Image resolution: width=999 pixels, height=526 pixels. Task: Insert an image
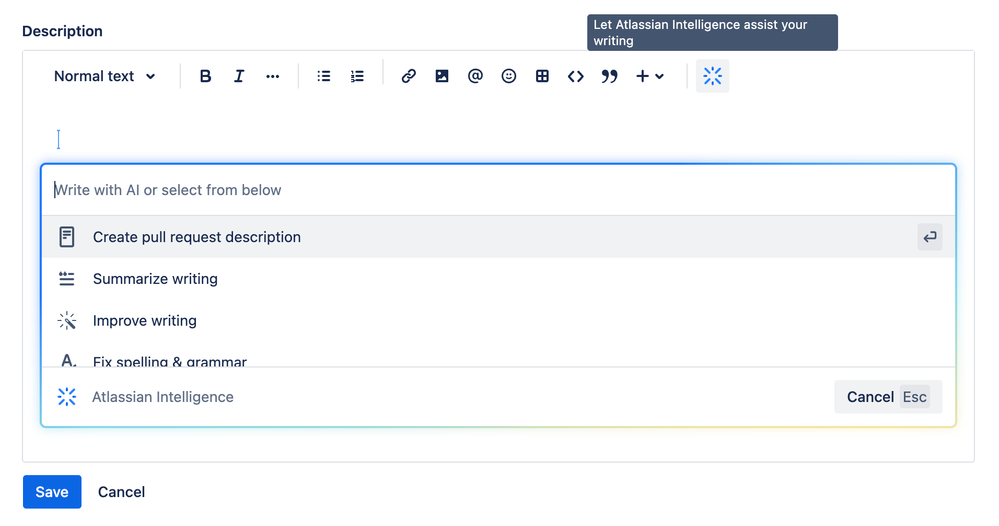point(442,76)
